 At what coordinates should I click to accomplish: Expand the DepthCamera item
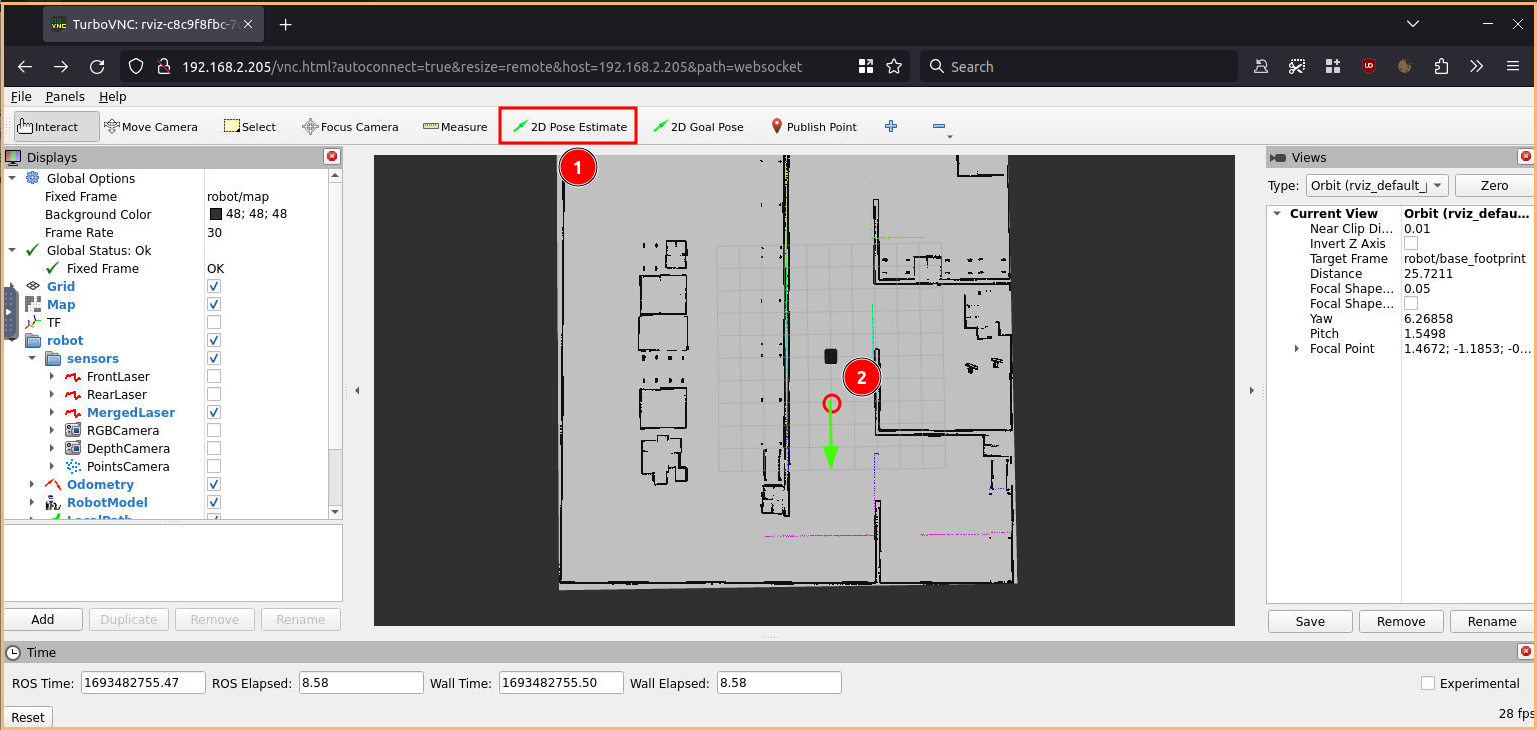click(x=52, y=448)
